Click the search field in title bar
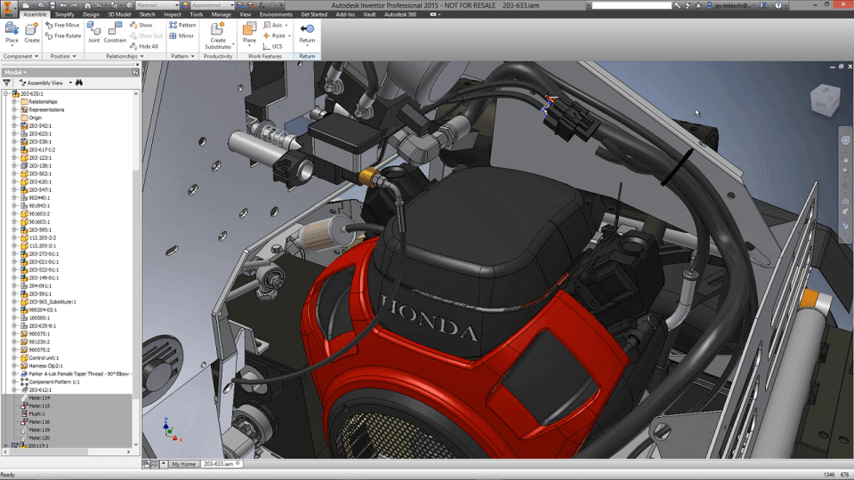Viewport: 854px width, 480px height. tap(632, 5)
